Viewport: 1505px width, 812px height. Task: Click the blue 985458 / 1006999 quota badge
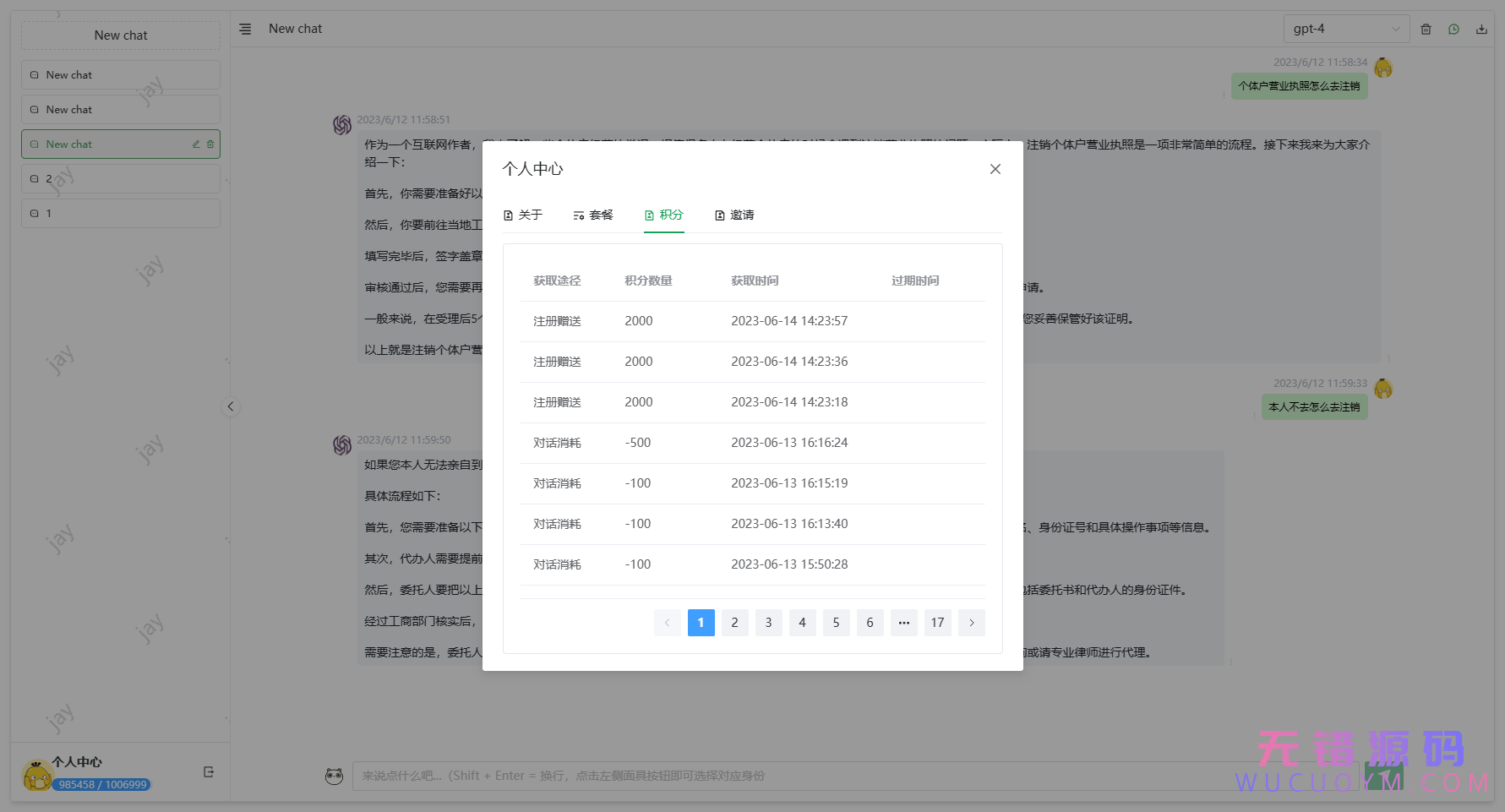(x=101, y=784)
